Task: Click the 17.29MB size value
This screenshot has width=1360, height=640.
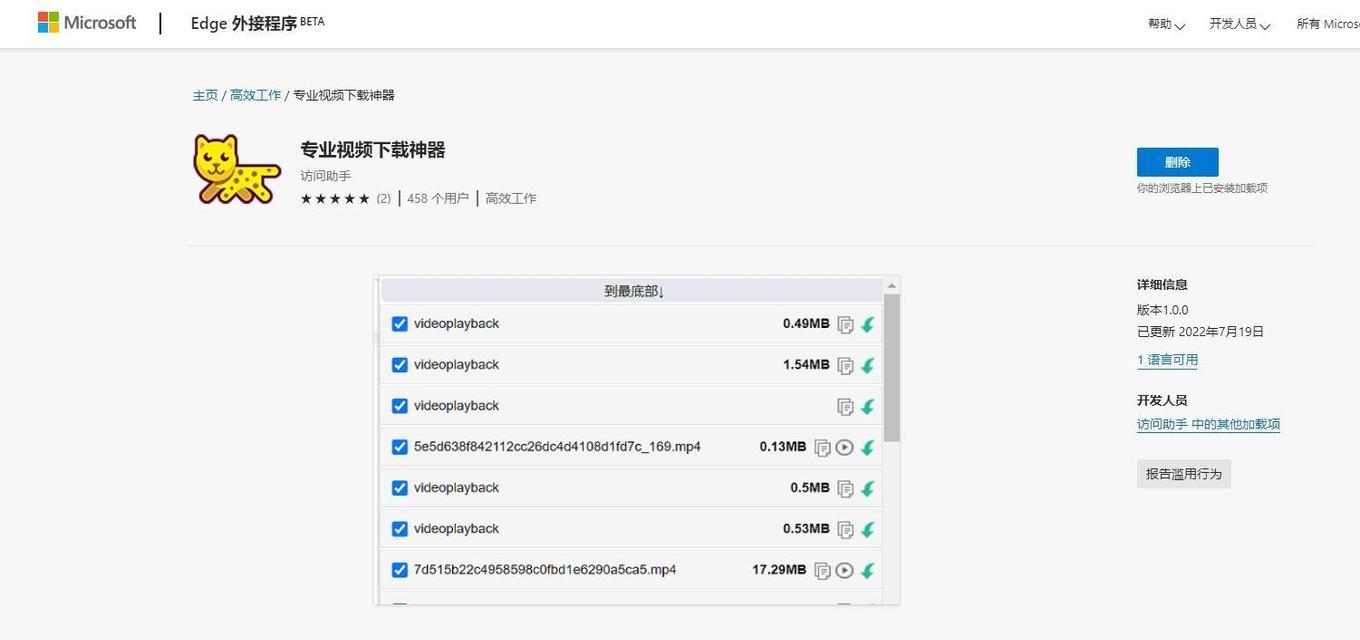Action: pyautogui.click(x=779, y=570)
